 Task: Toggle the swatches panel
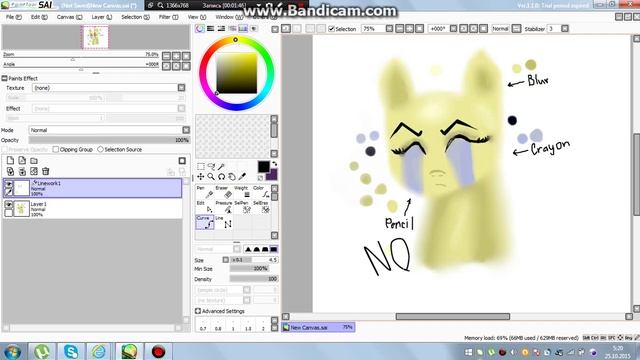243,29
